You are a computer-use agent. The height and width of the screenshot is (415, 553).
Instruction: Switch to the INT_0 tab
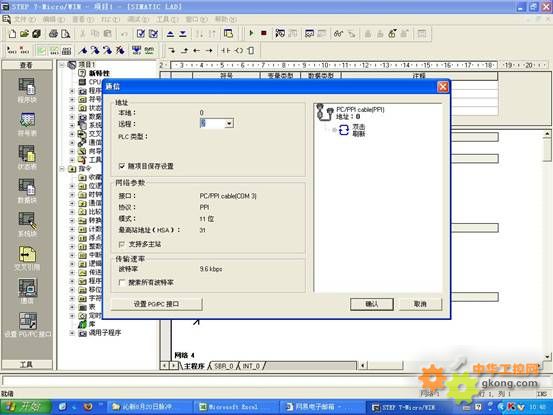[251, 366]
